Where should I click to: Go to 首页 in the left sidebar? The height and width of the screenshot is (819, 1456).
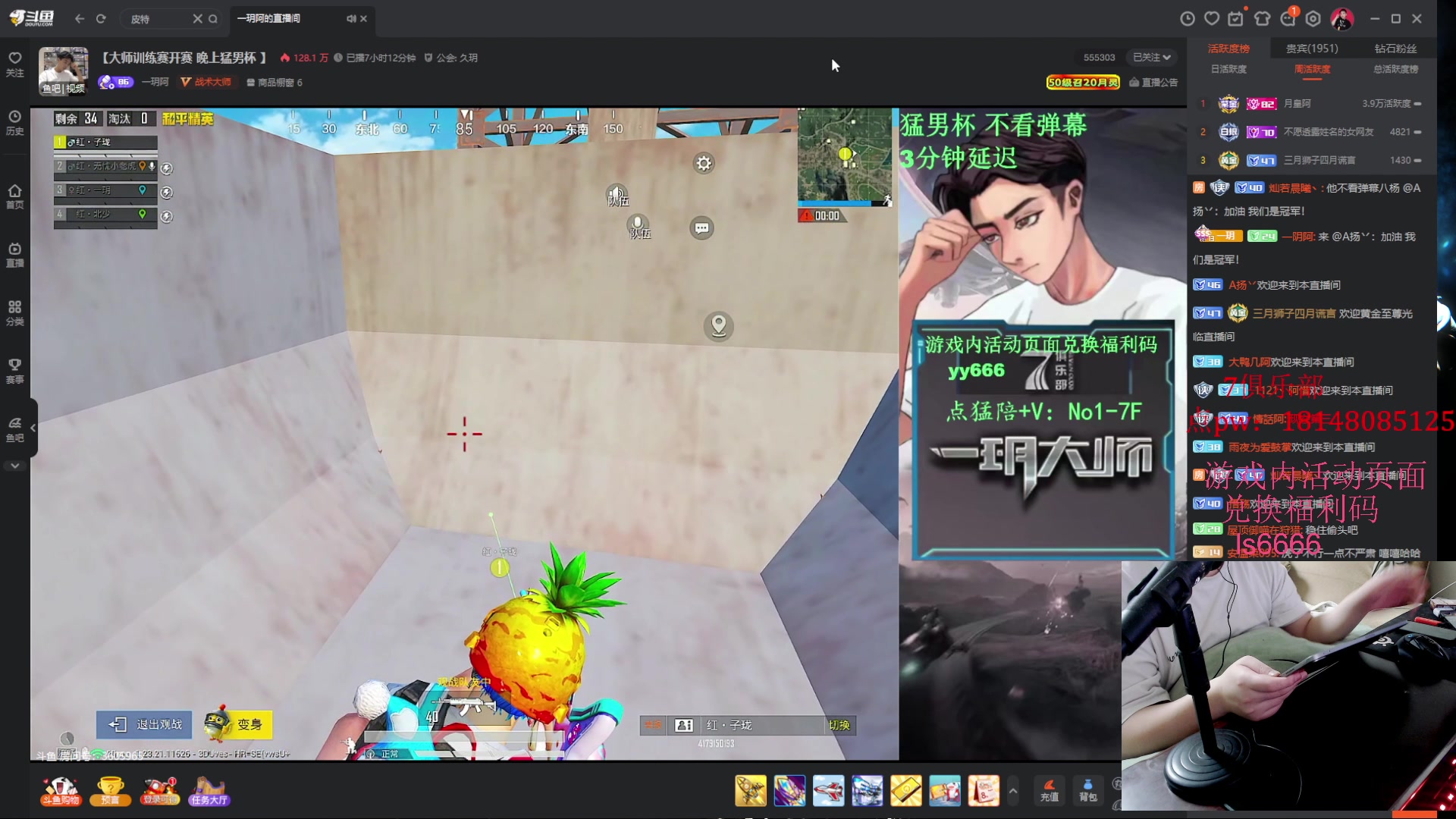[x=15, y=196]
